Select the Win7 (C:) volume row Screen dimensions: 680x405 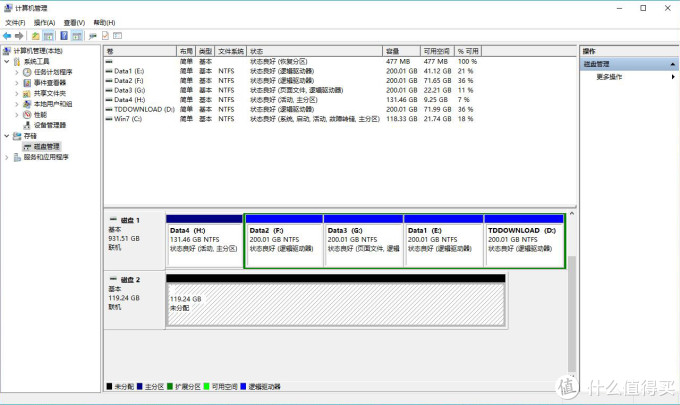pos(291,119)
